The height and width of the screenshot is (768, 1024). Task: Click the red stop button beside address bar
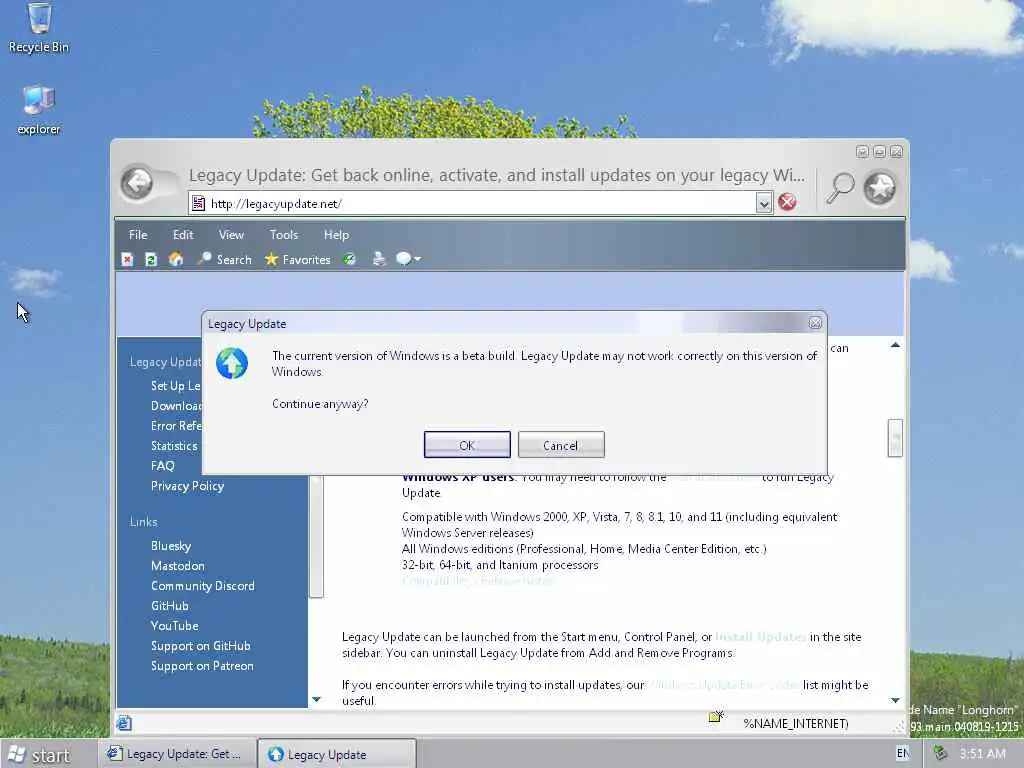(x=788, y=202)
